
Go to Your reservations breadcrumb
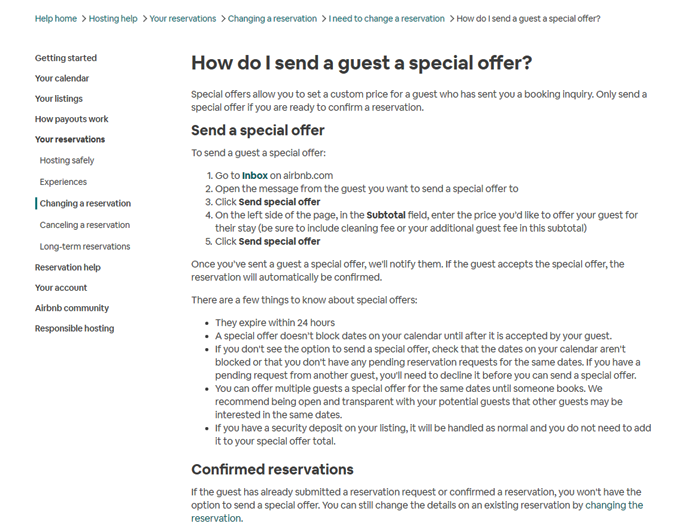183,19
